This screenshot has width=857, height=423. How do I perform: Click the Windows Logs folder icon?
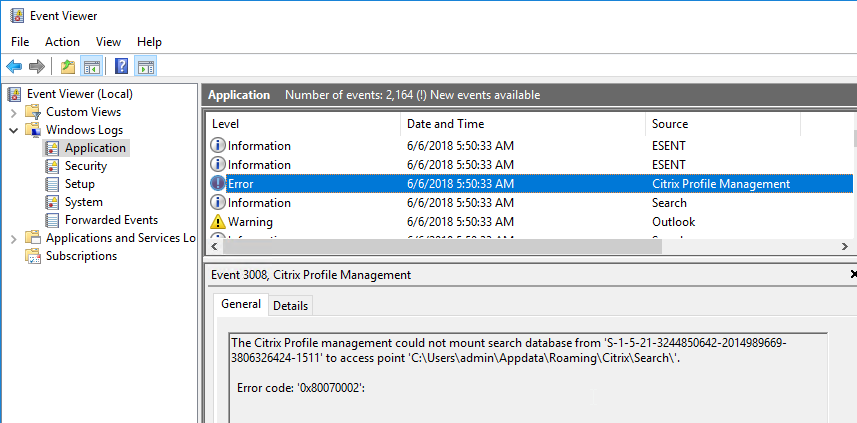coord(34,130)
